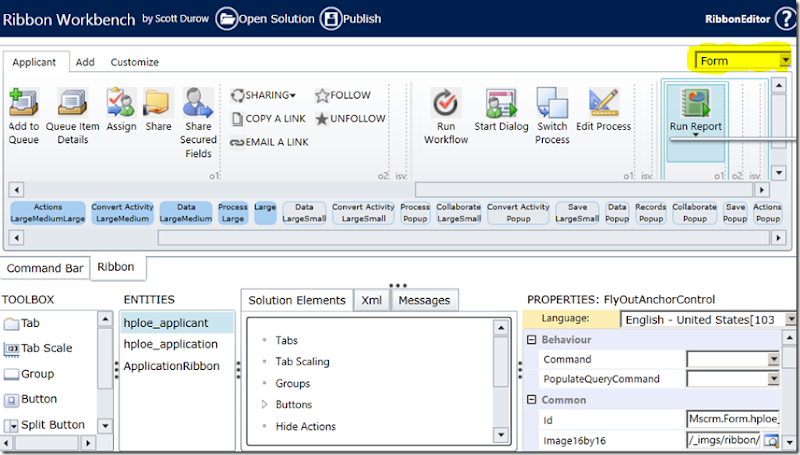Select hploe_application in the Entities list
The height and width of the screenshot is (455, 800).
pos(170,344)
